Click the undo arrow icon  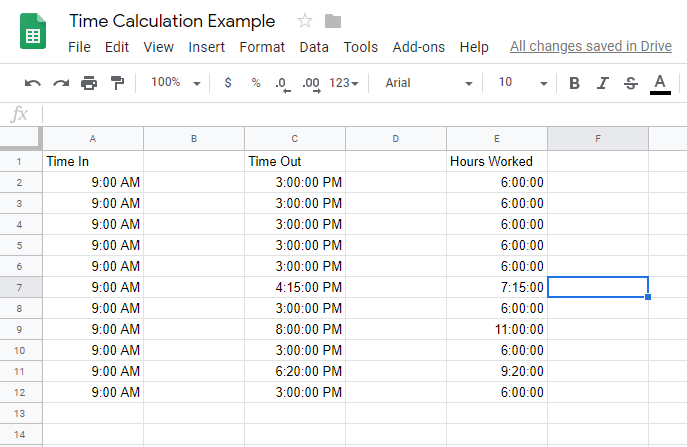pyautogui.click(x=33, y=83)
